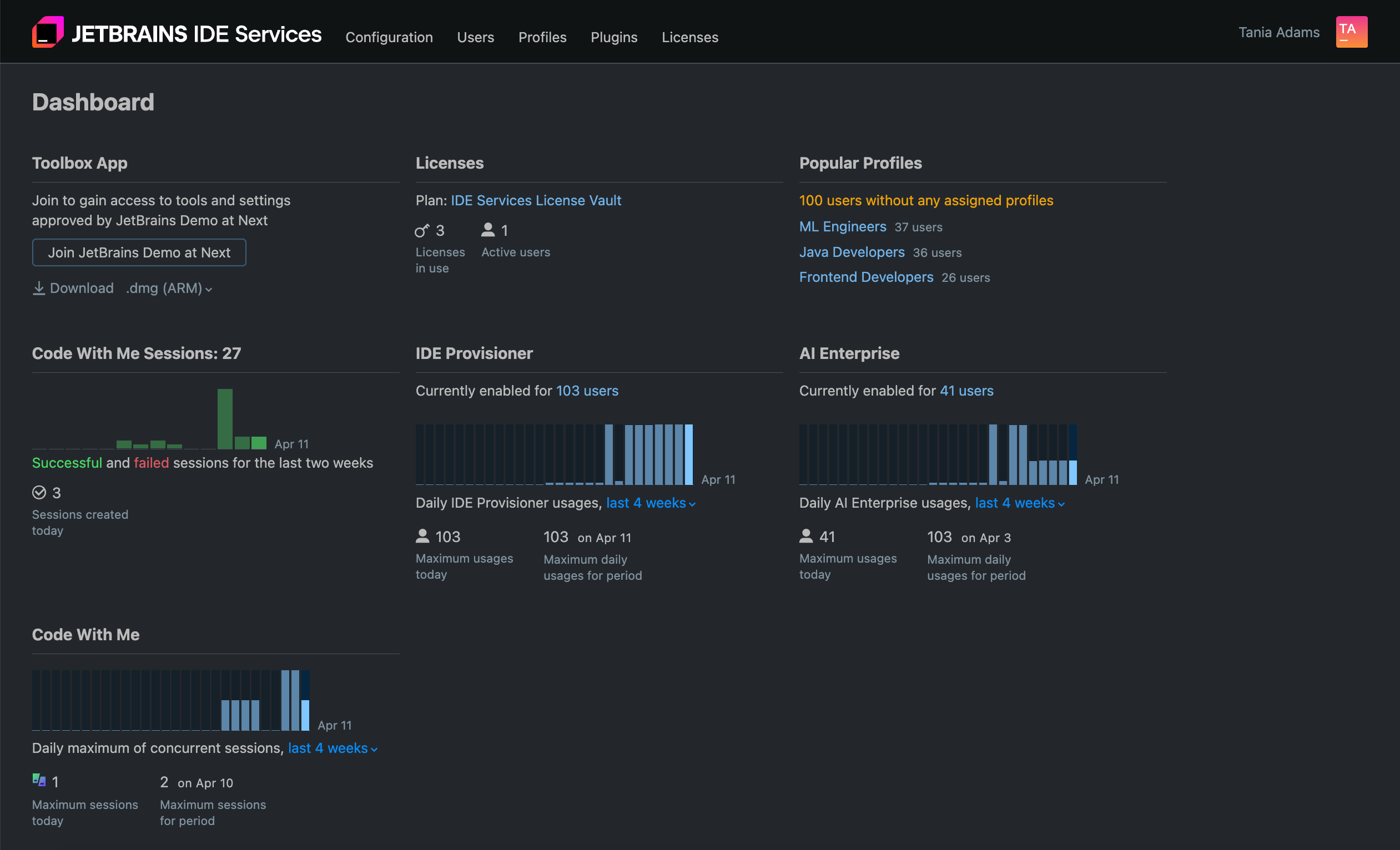Image resolution: width=1400 pixels, height=850 pixels.
Task: Switch to the Plugins section
Action: pos(614,37)
